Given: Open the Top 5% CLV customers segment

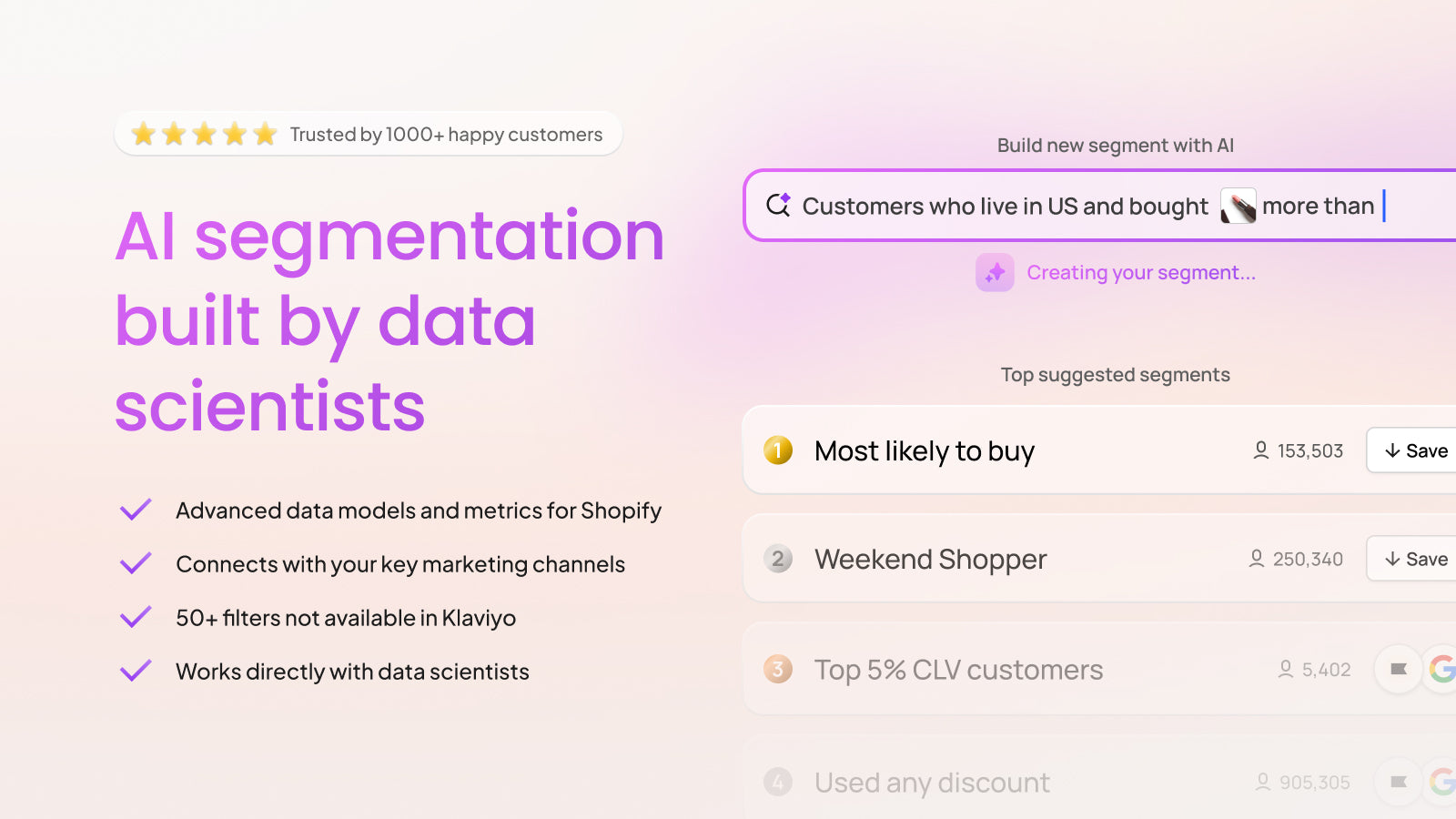Looking at the screenshot, I should [958, 670].
